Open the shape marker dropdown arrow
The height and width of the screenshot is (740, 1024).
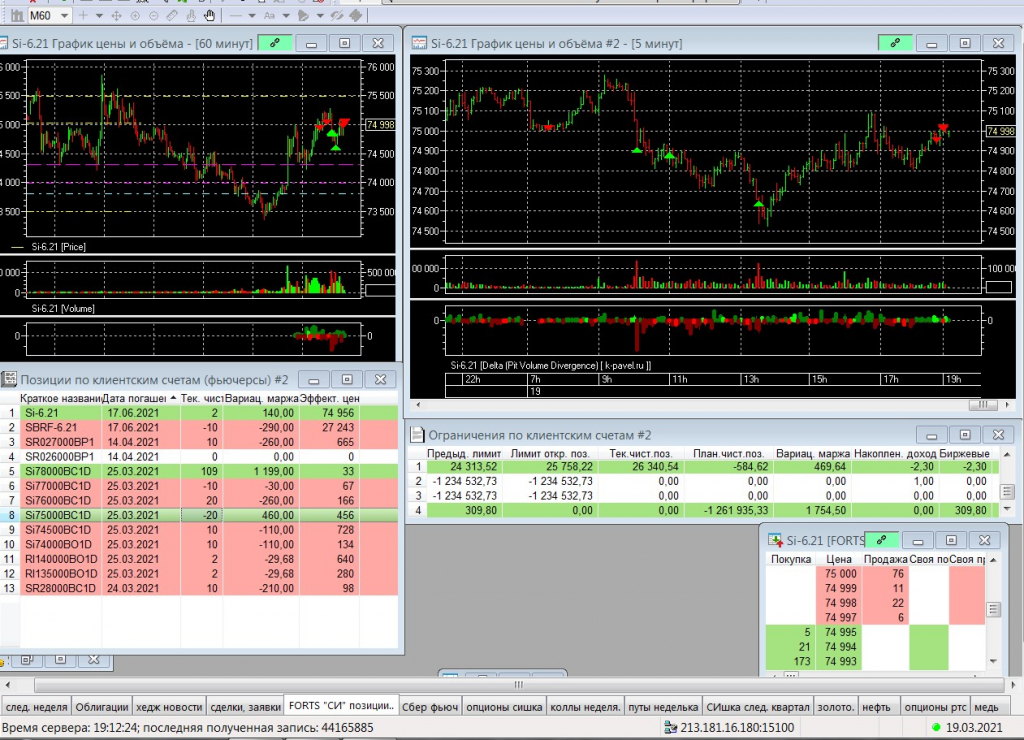[319, 15]
